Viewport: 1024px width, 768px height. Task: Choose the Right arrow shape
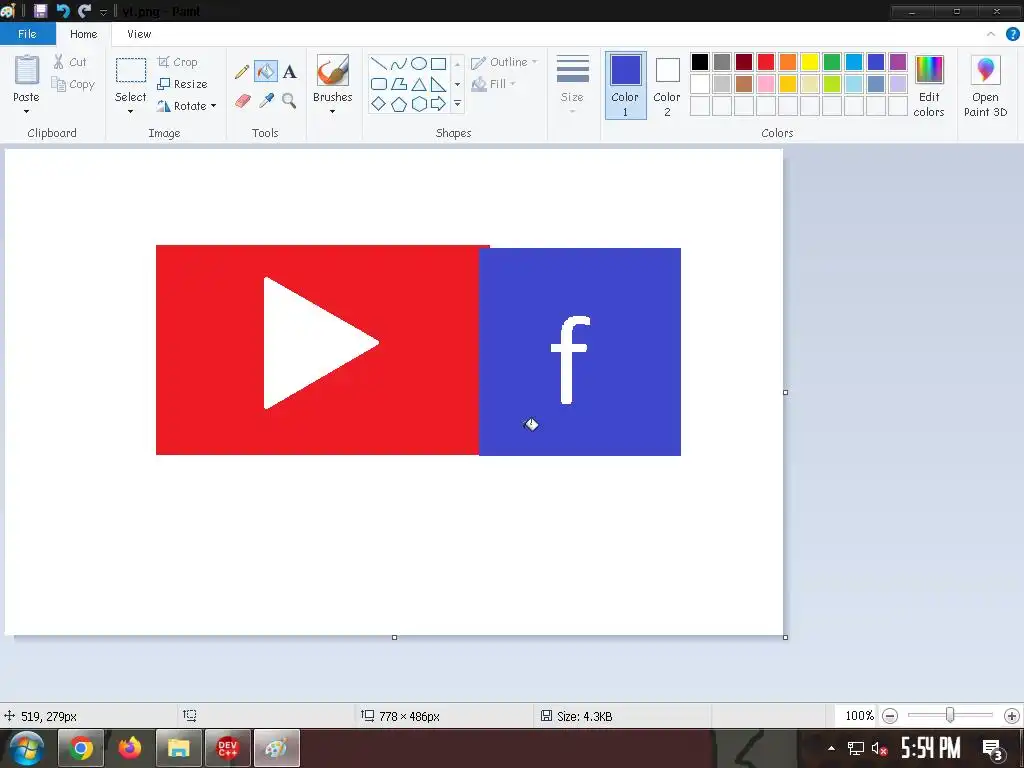pos(439,104)
